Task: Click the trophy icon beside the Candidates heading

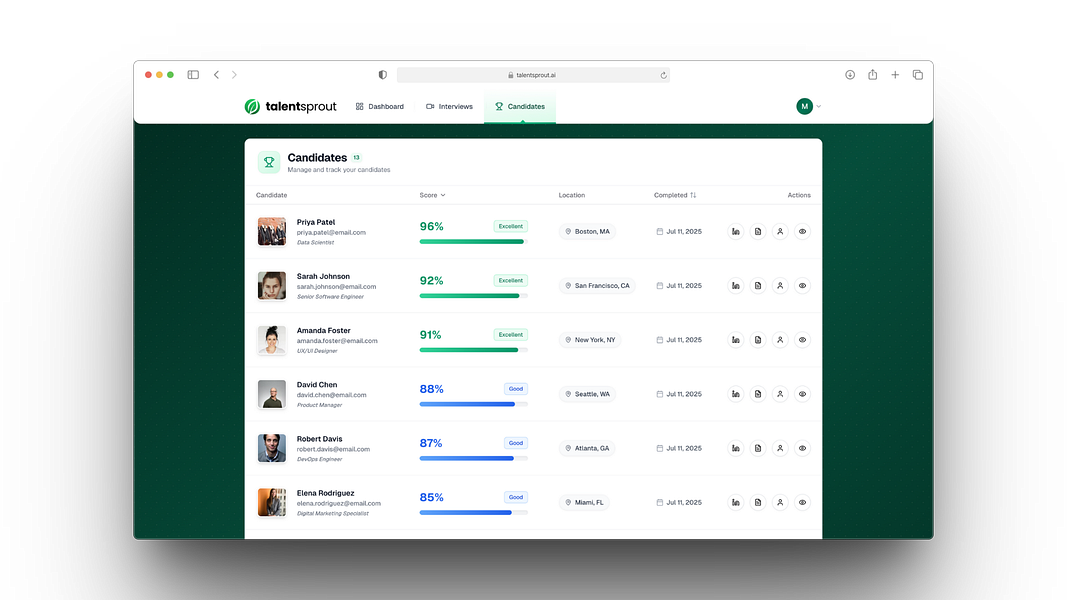Action: [268, 162]
